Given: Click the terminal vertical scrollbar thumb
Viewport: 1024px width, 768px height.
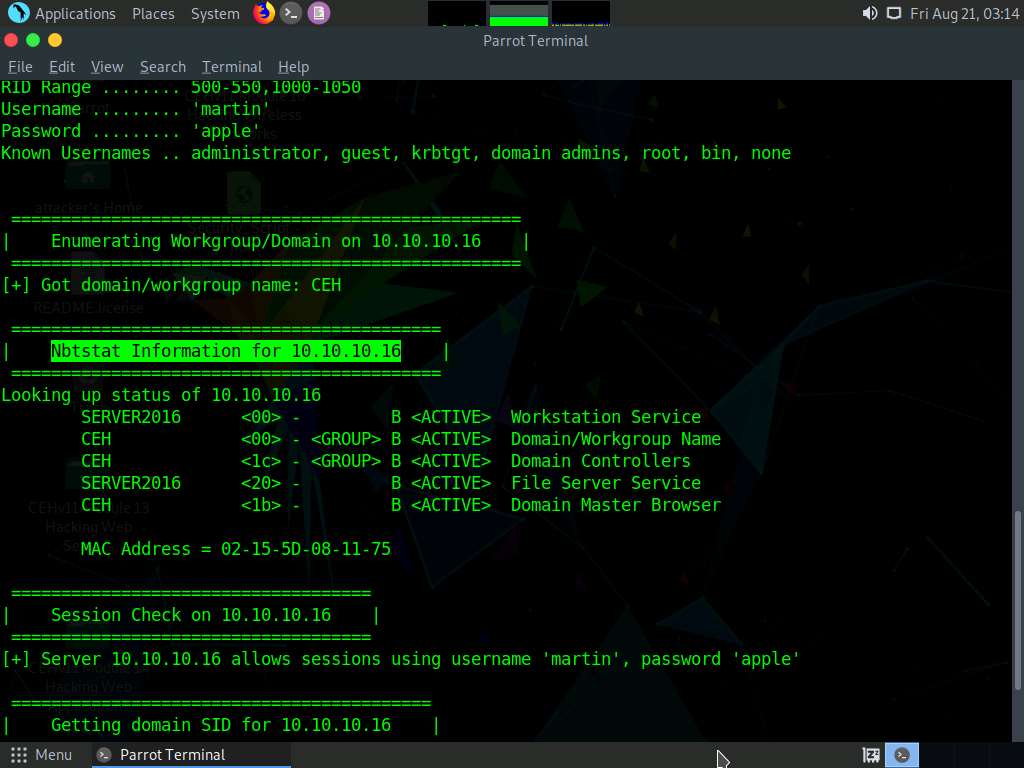Looking at the screenshot, I should tap(1017, 600).
